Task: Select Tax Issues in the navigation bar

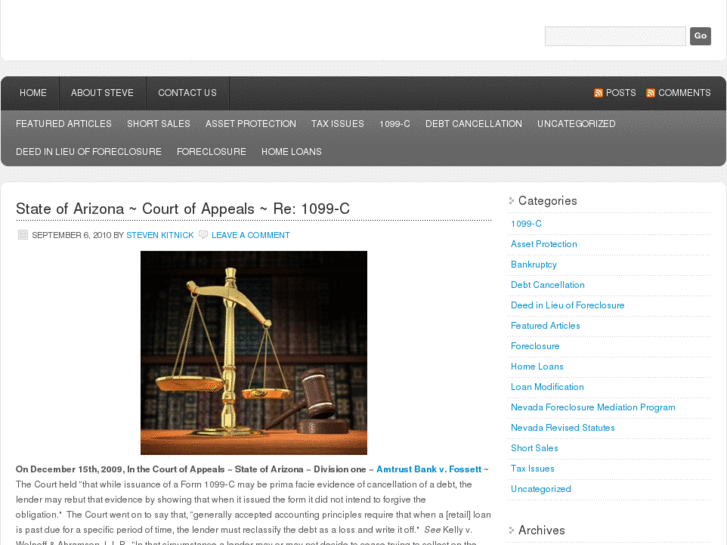Action: point(338,124)
